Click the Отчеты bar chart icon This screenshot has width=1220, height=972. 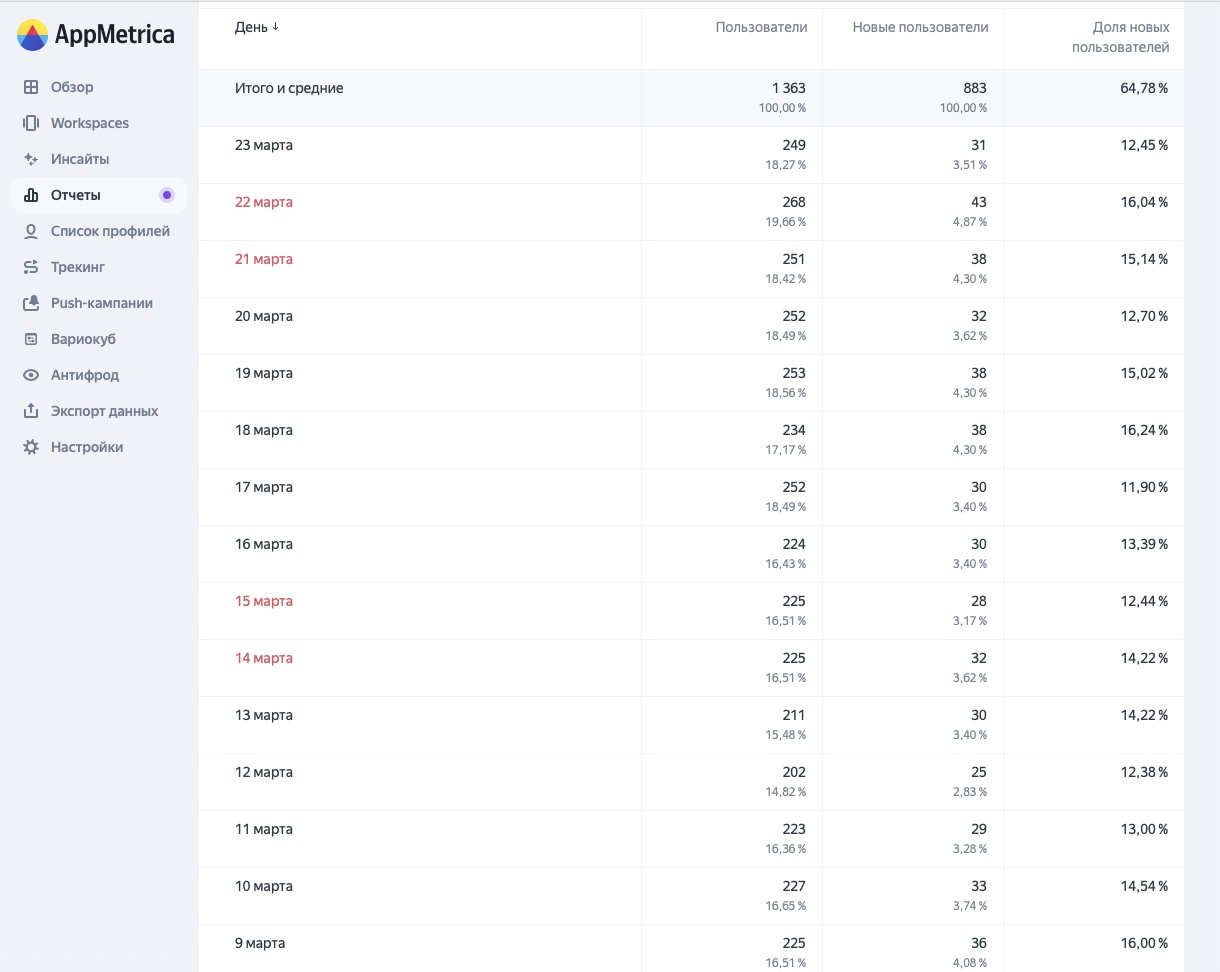coord(31,195)
